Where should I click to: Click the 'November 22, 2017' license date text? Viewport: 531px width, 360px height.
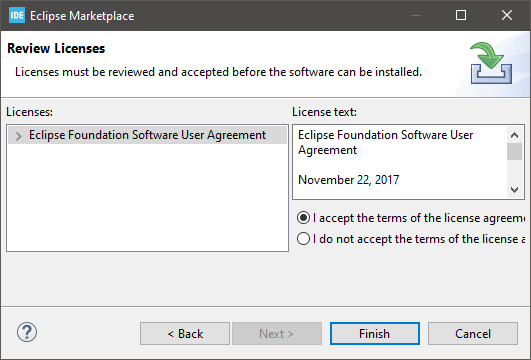coord(348,180)
